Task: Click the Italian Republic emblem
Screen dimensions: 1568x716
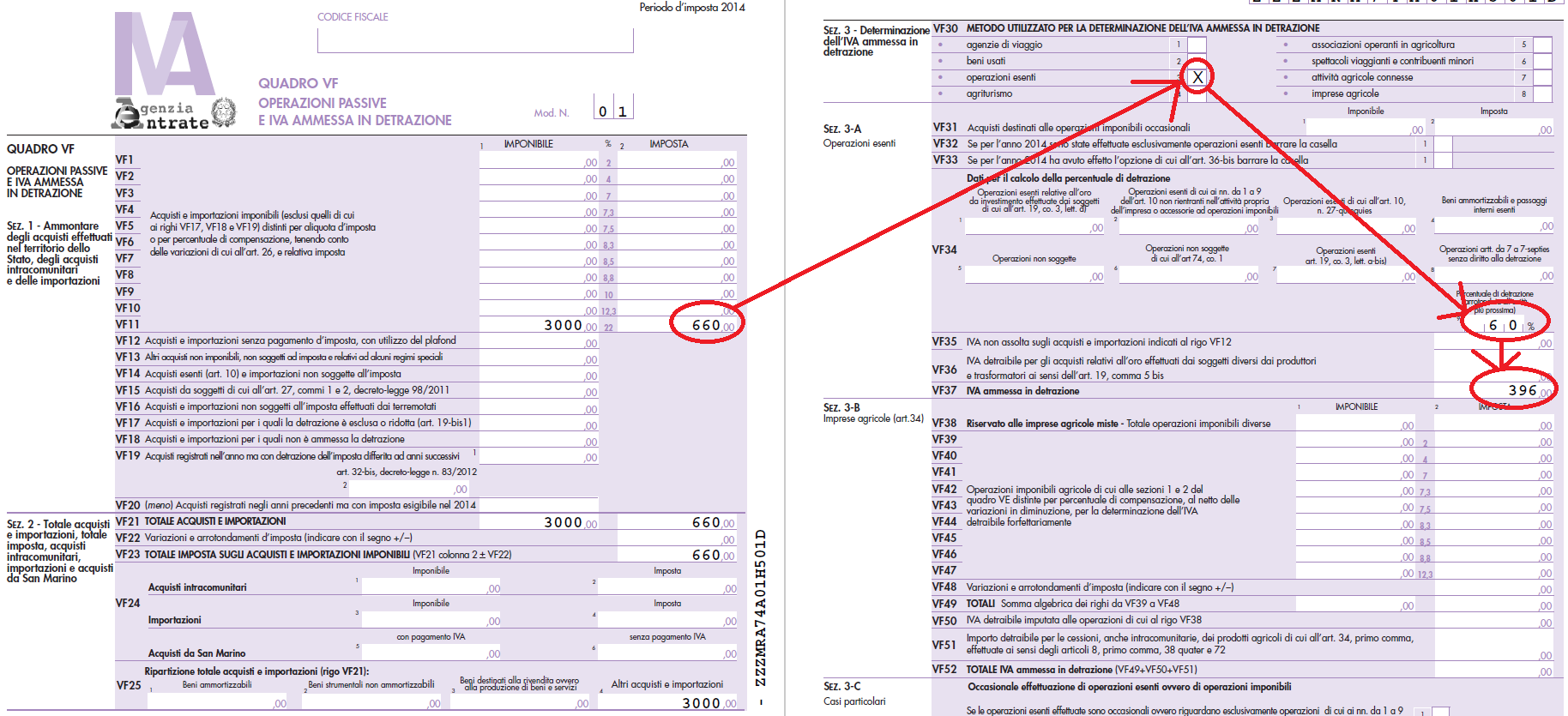Action: point(224,112)
